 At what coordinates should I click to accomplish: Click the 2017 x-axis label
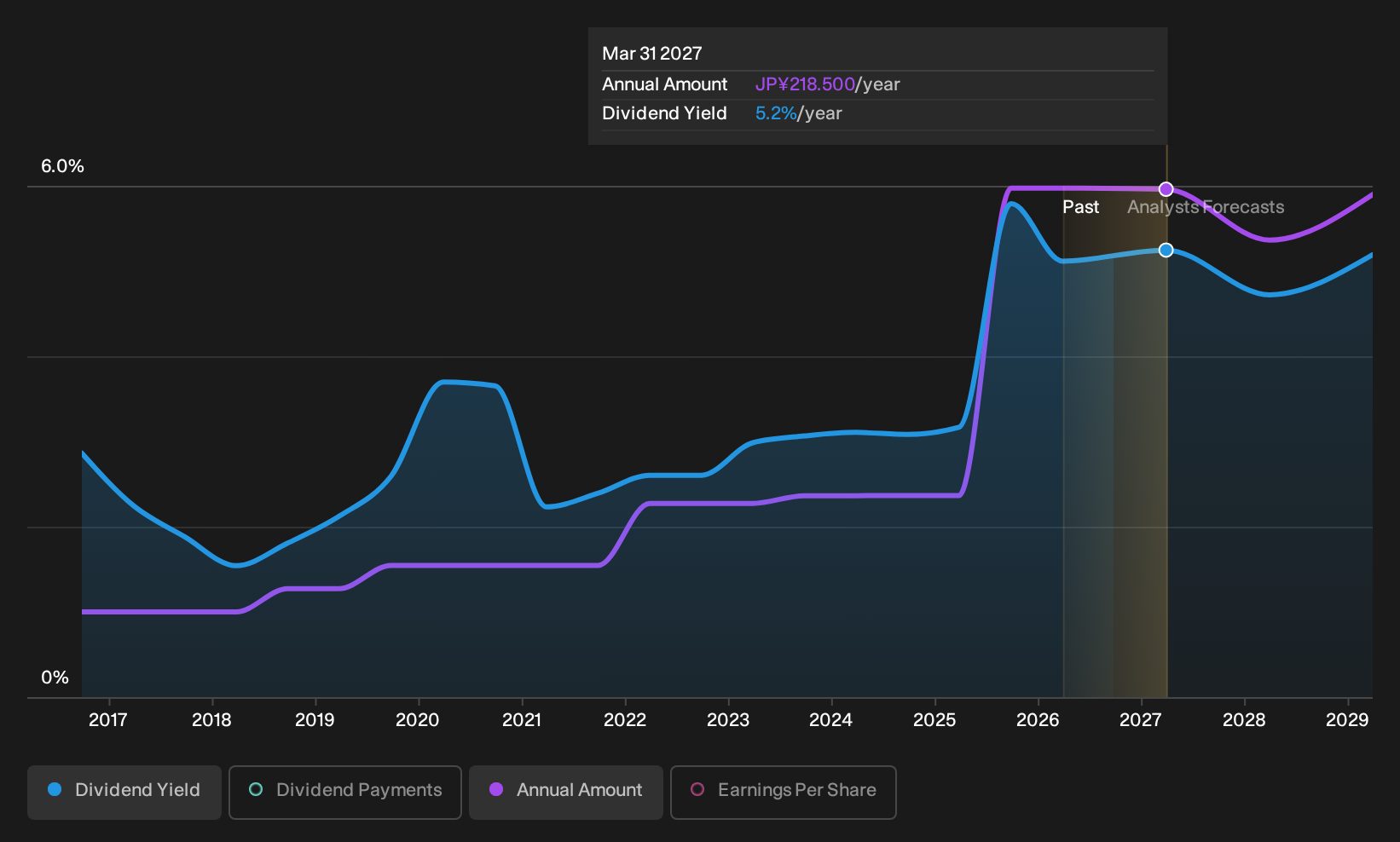click(x=108, y=720)
